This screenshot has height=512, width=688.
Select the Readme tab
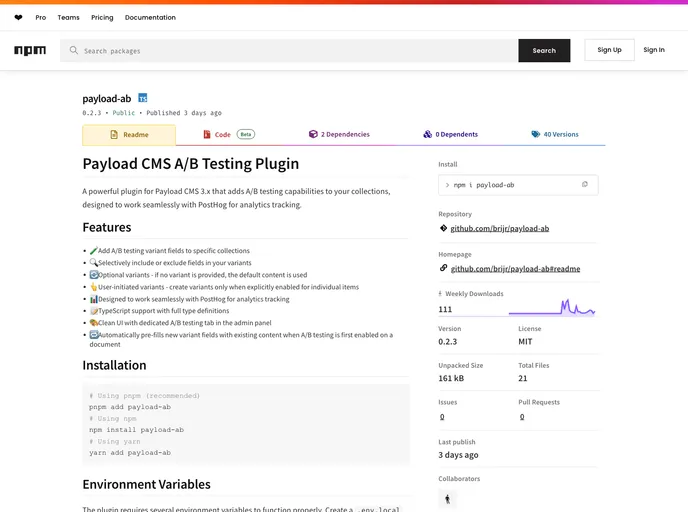[x=129, y=135]
